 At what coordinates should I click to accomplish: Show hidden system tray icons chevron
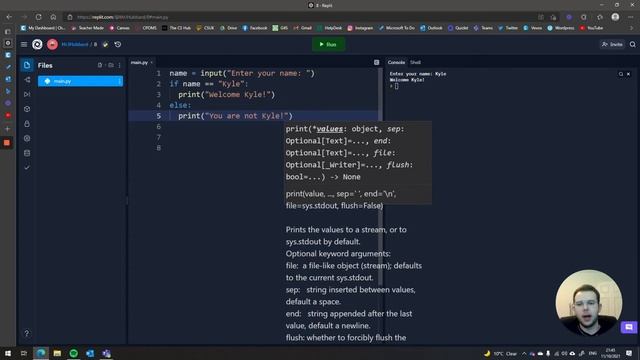pyautogui.click(x=524, y=353)
